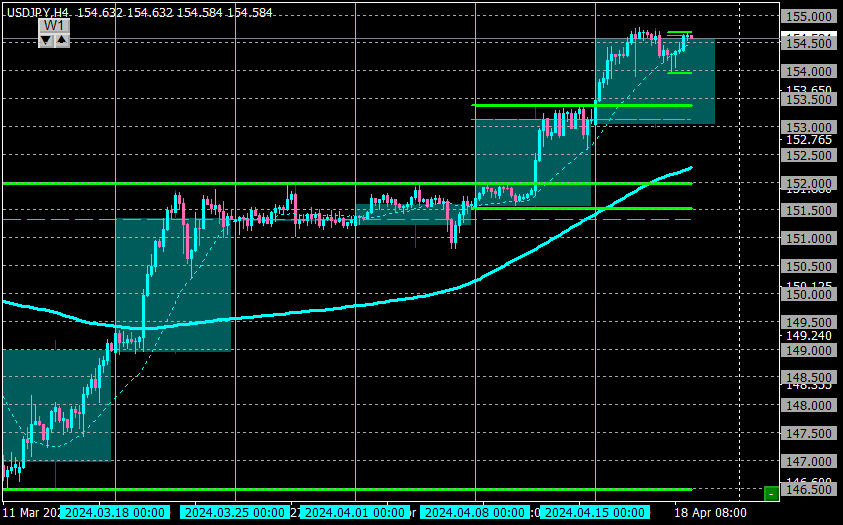Screen dimensions: 843x525
Task: Click the 152.765 price label
Action: click(x=809, y=140)
